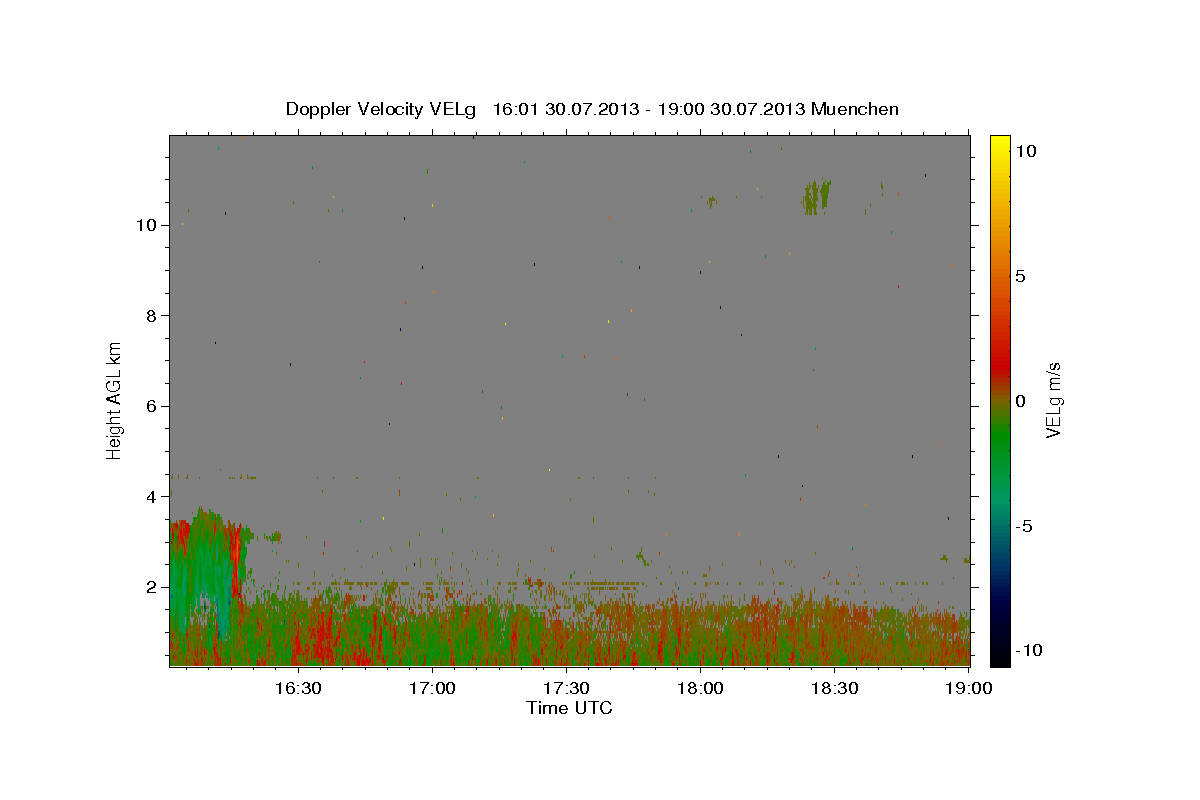Click the yellow top of the colorbar

click(1000, 145)
